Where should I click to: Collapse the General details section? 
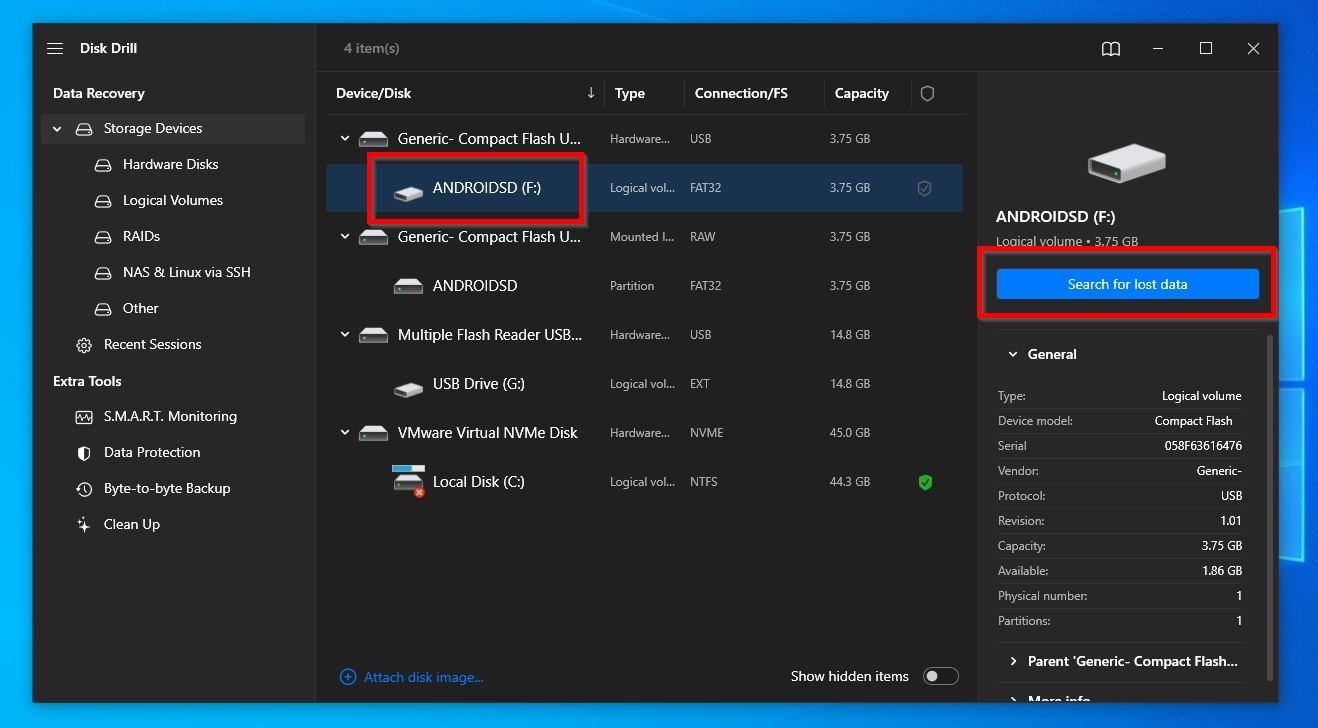point(1012,355)
